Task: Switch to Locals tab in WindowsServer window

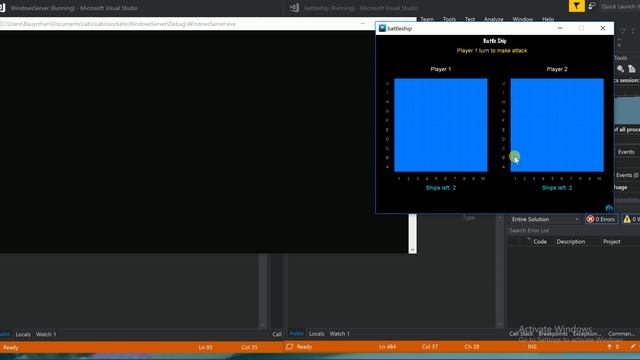Action: [x=23, y=334]
